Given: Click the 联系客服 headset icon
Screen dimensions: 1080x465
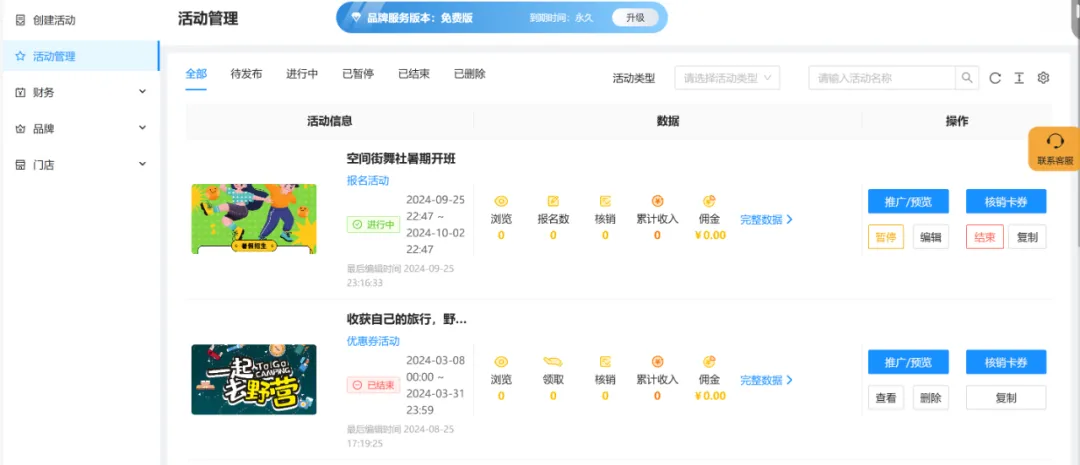Looking at the screenshot, I should (x=1054, y=142).
